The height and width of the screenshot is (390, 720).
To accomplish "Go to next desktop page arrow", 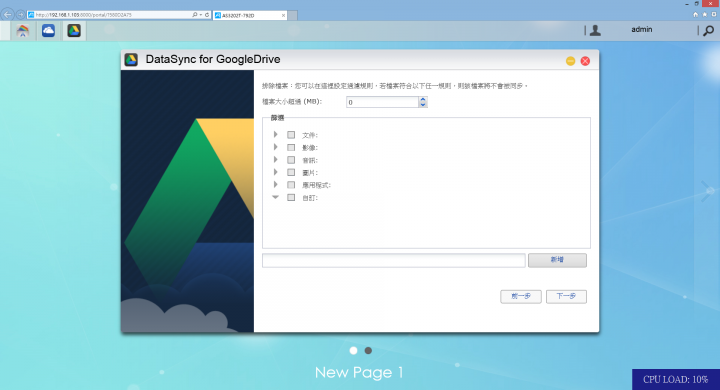I will tap(708, 191).
